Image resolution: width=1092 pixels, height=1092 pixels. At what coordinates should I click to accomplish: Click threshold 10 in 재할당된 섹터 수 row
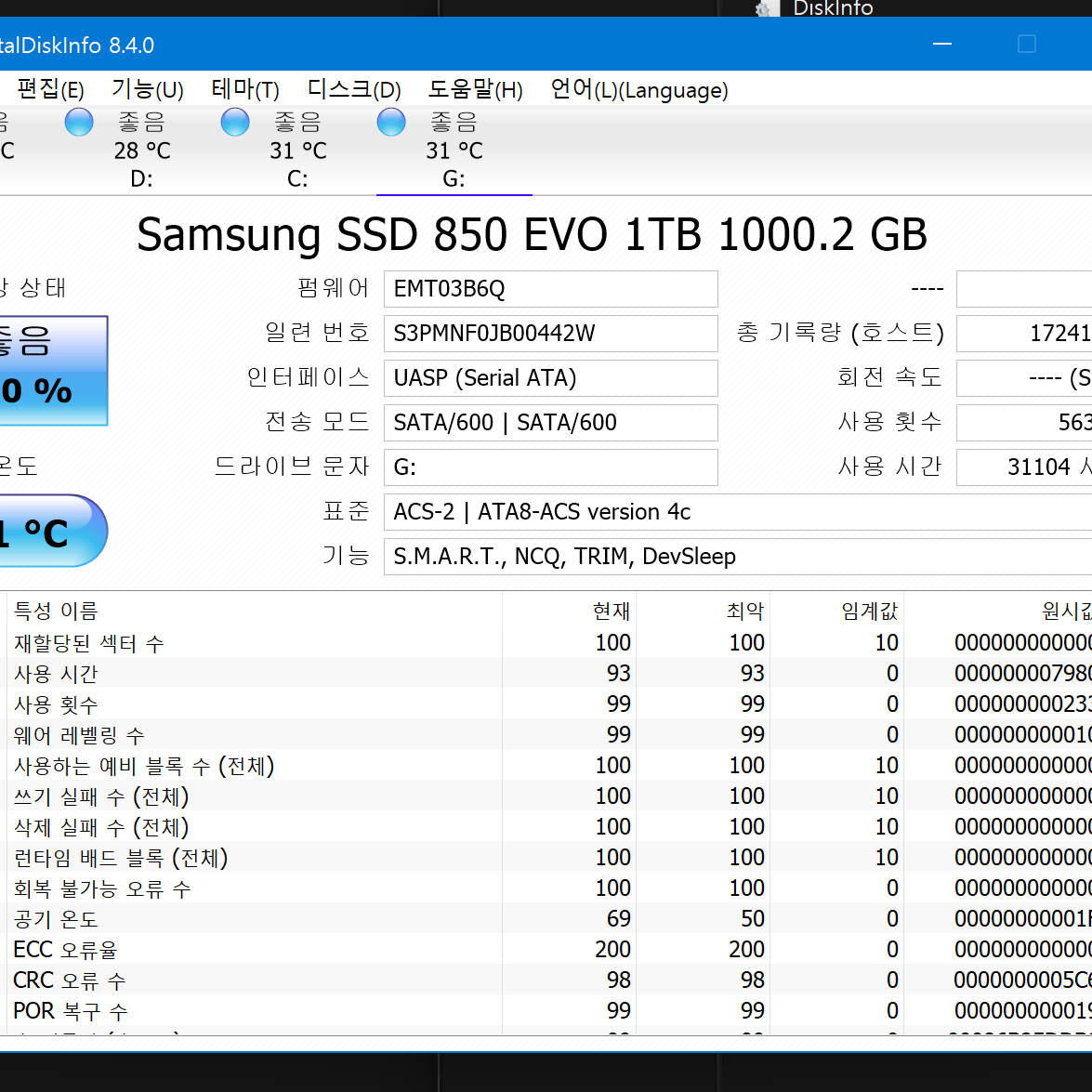[x=887, y=643]
